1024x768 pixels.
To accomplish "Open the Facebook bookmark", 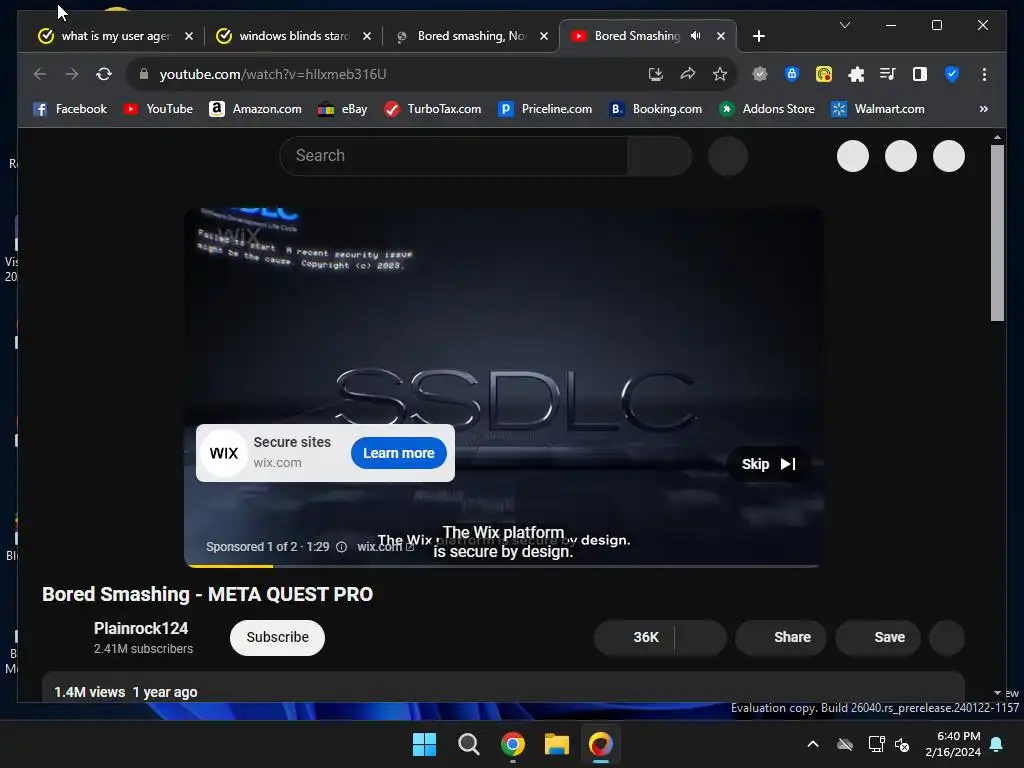I will coord(70,109).
